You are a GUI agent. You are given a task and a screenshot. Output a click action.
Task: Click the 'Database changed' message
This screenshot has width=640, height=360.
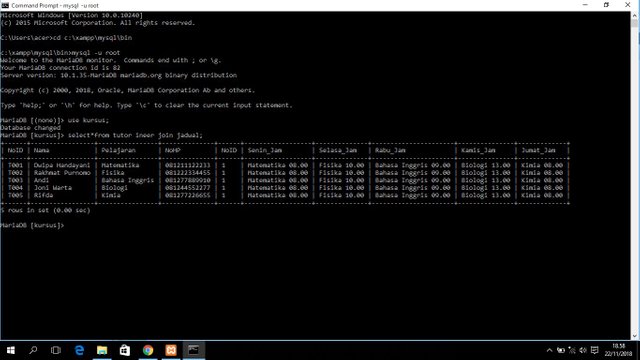pos(30,128)
